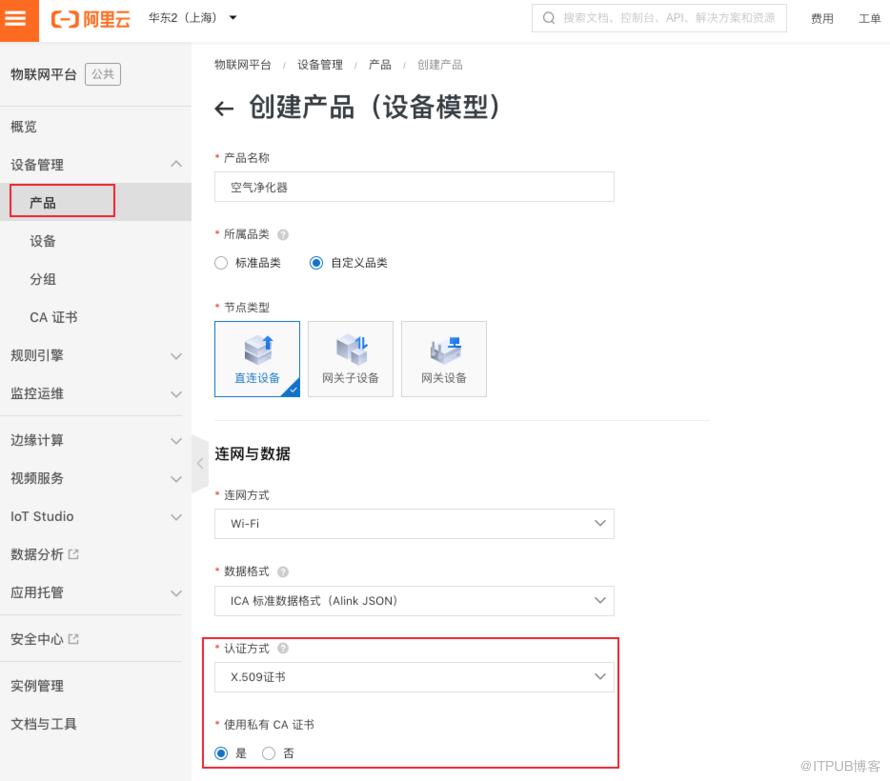Select the 标准品类 radio button
Viewport: 890px width, 781px height.
point(222,263)
